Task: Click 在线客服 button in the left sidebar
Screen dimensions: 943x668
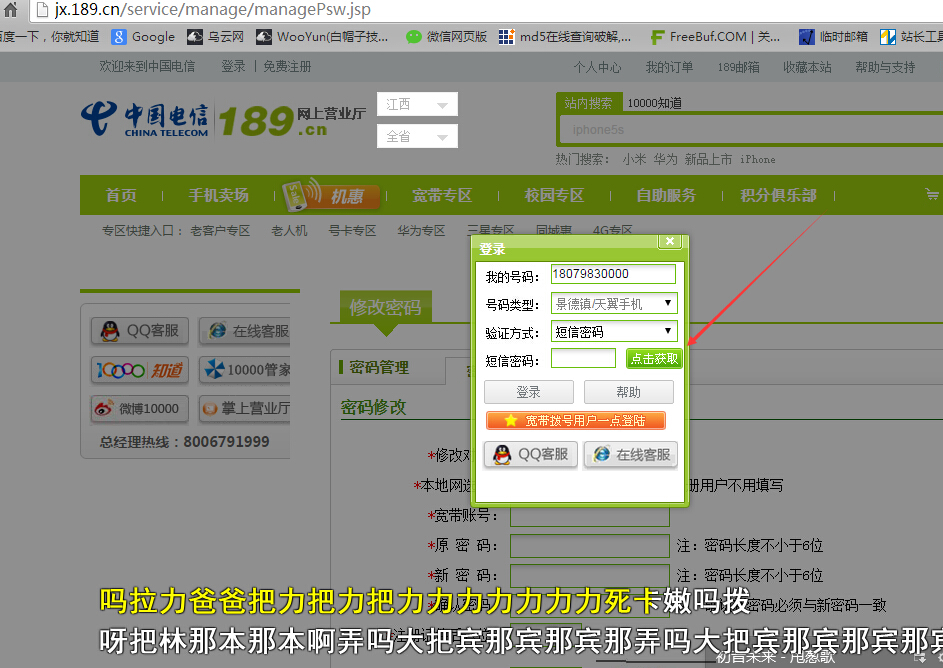Action: tap(245, 331)
